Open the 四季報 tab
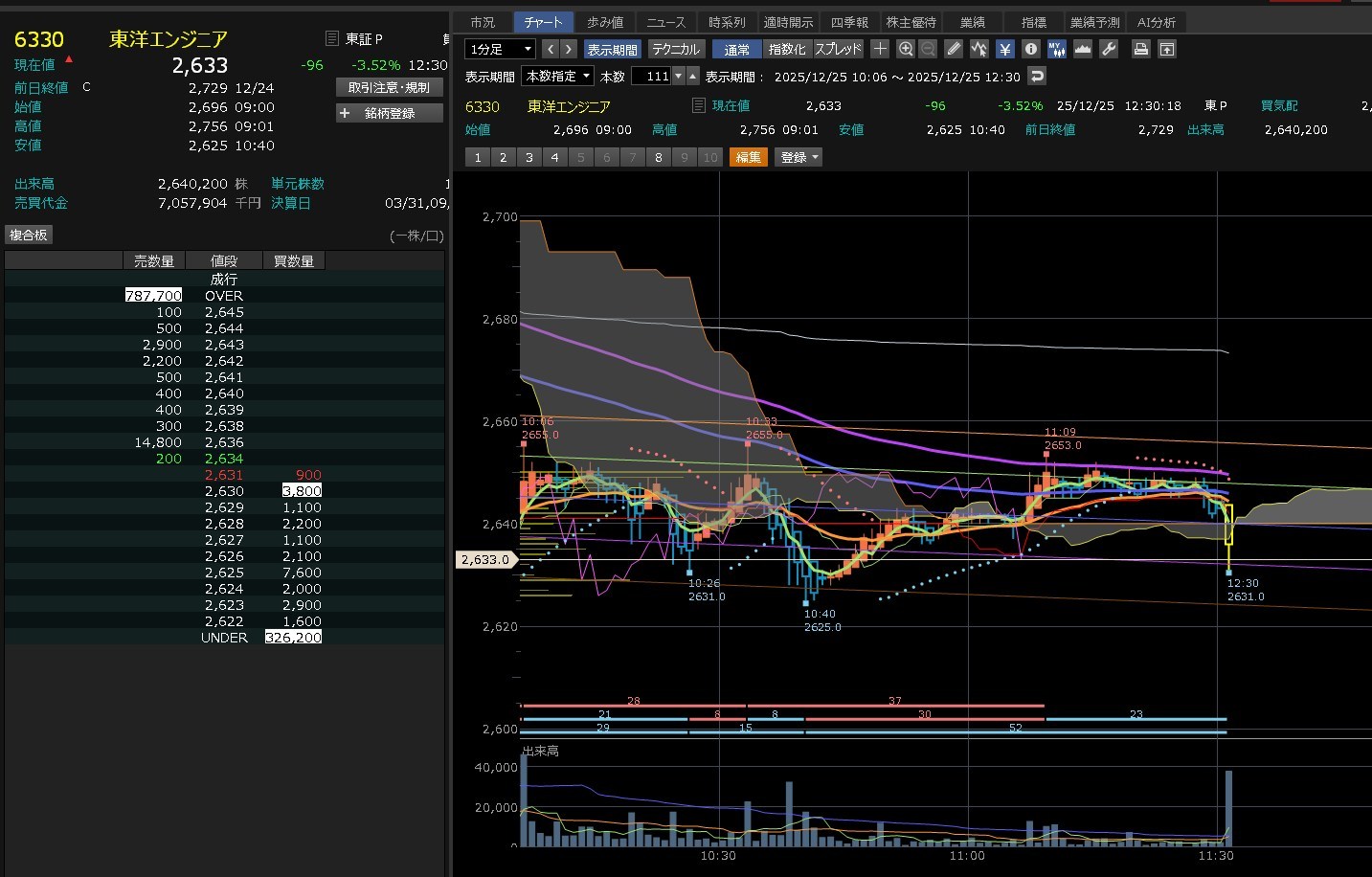 click(849, 22)
